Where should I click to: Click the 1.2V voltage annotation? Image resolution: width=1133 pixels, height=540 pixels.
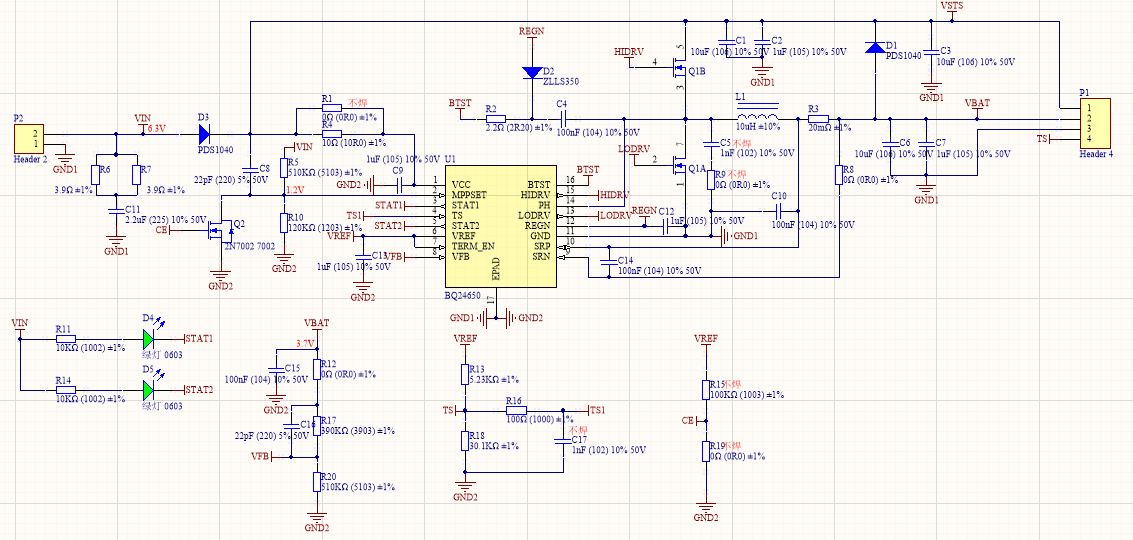296,189
